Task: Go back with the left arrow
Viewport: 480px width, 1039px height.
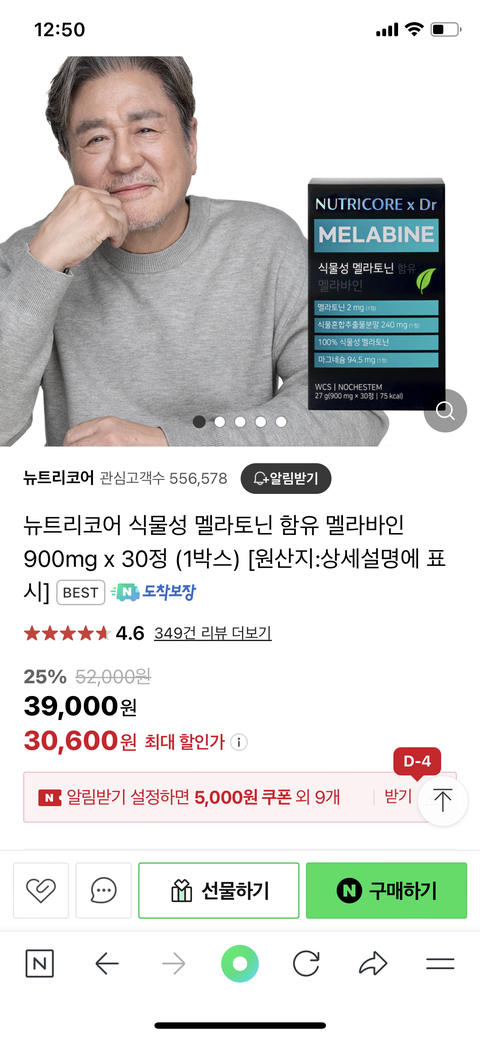Action: (107, 964)
